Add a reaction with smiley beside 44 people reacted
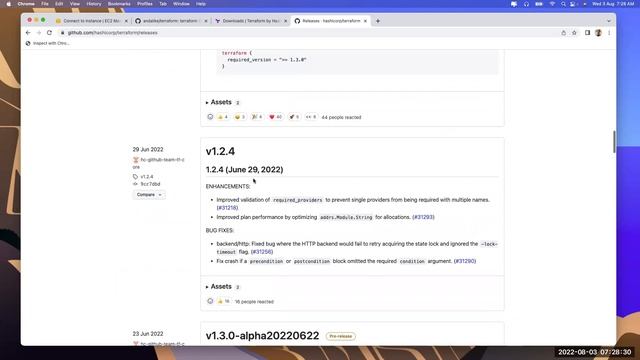 210,117
